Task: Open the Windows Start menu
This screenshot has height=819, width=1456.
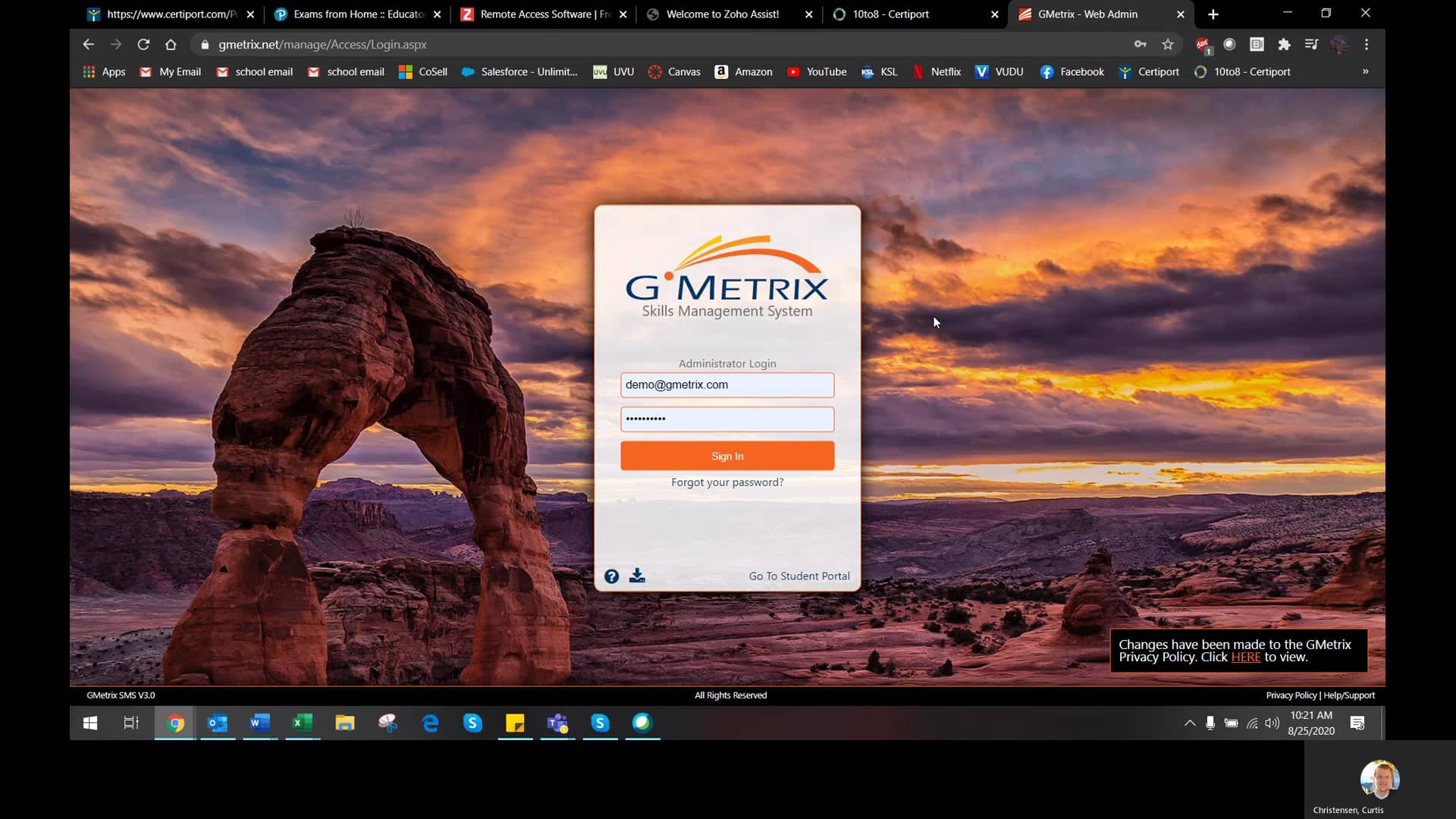Action: [89, 723]
